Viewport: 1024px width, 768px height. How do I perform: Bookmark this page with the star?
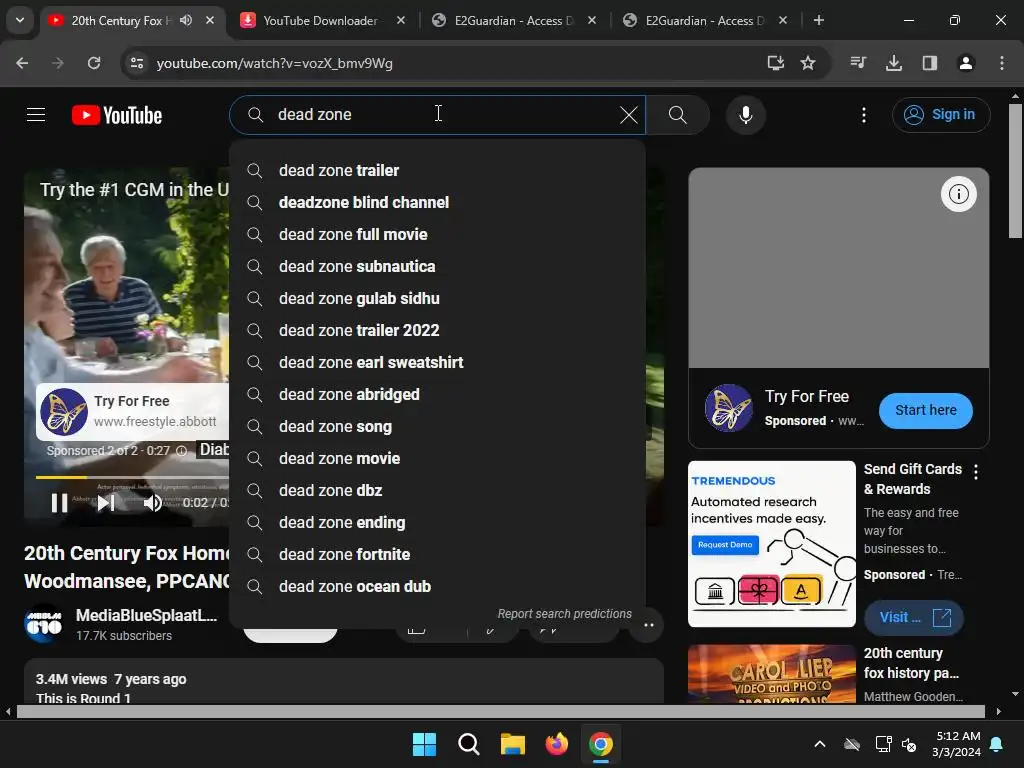pos(808,63)
